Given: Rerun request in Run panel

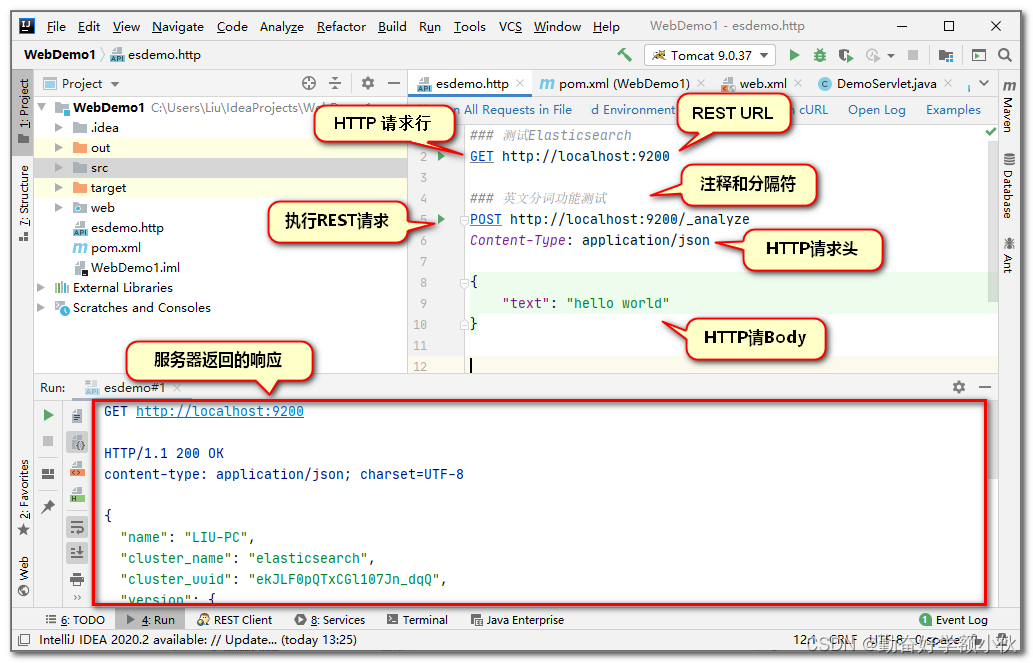Looking at the screenshot, I should [x=48, y=415].
